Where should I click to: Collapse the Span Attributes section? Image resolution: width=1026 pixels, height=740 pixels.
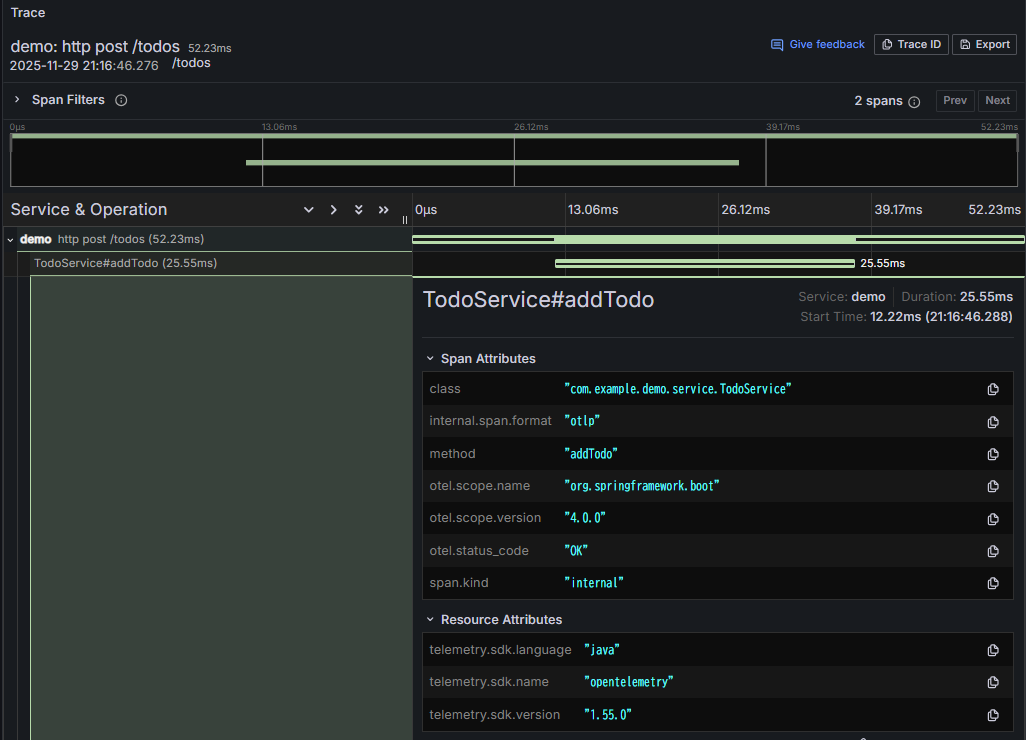pos(430,359)
